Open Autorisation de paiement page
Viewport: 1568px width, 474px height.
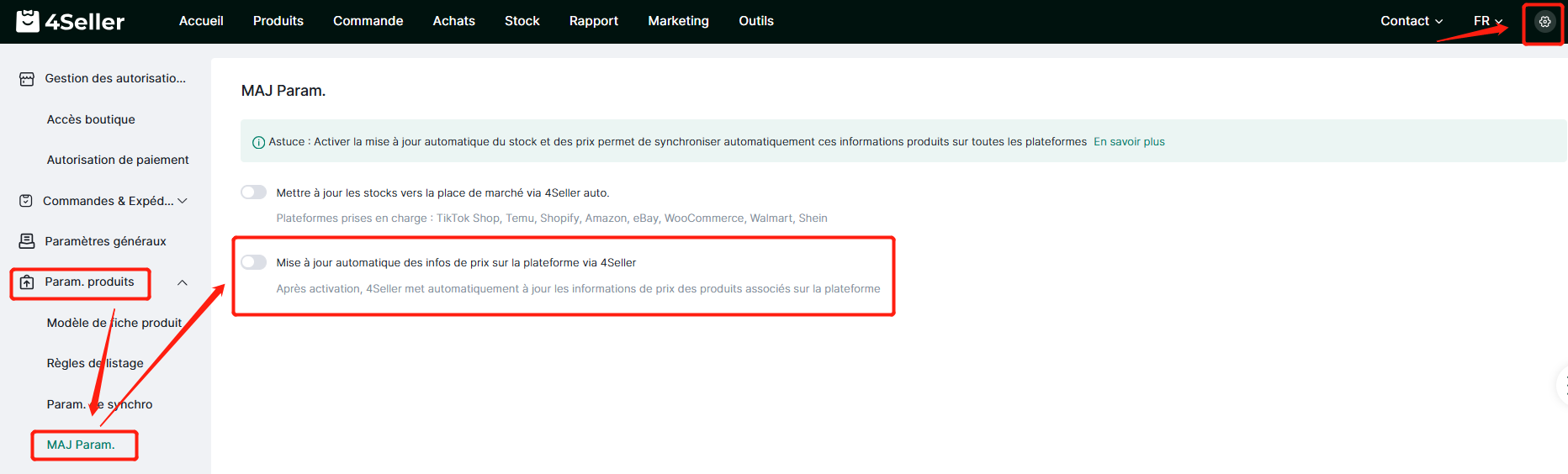[118, 160]
